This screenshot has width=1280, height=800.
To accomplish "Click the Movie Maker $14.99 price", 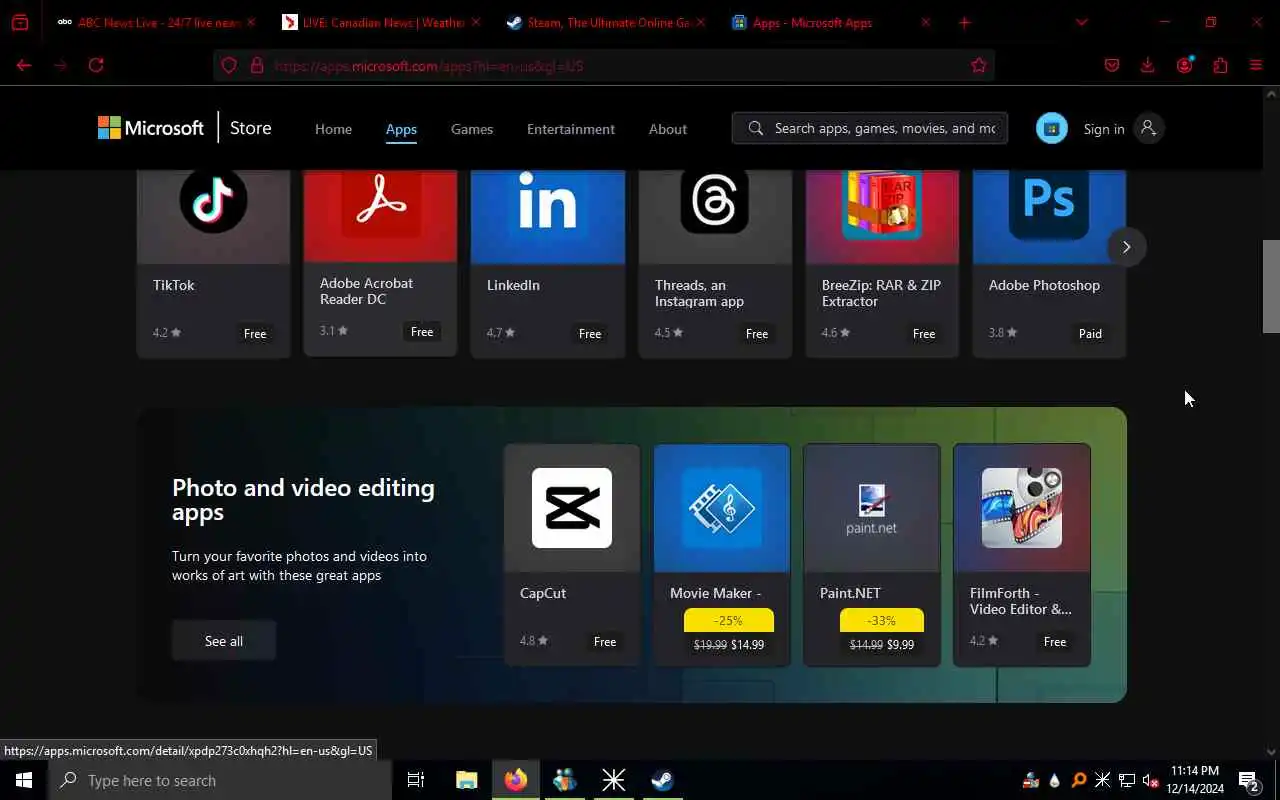I will pyautogui.click(x=747, y=645).
